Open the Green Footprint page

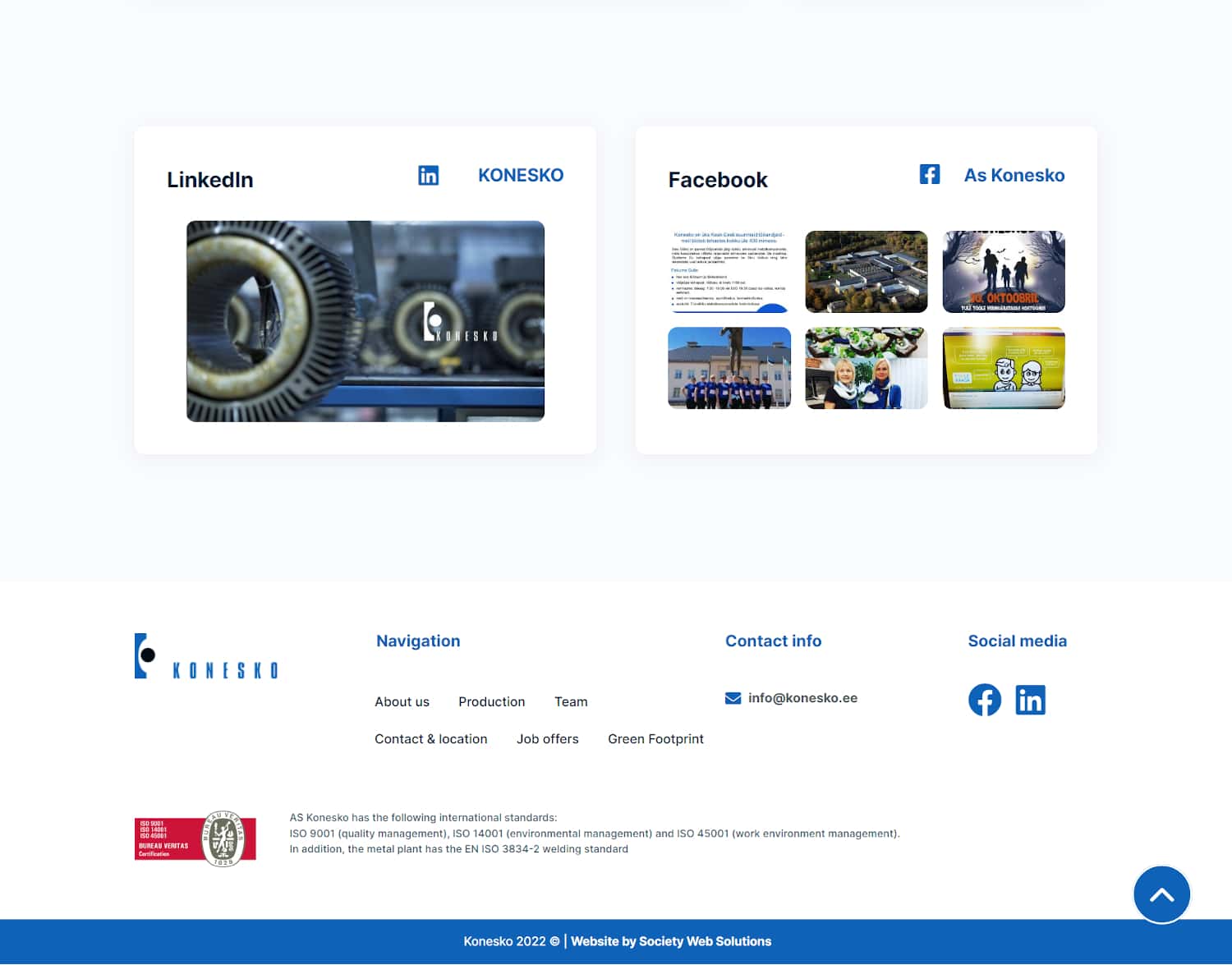click(655, 739)
